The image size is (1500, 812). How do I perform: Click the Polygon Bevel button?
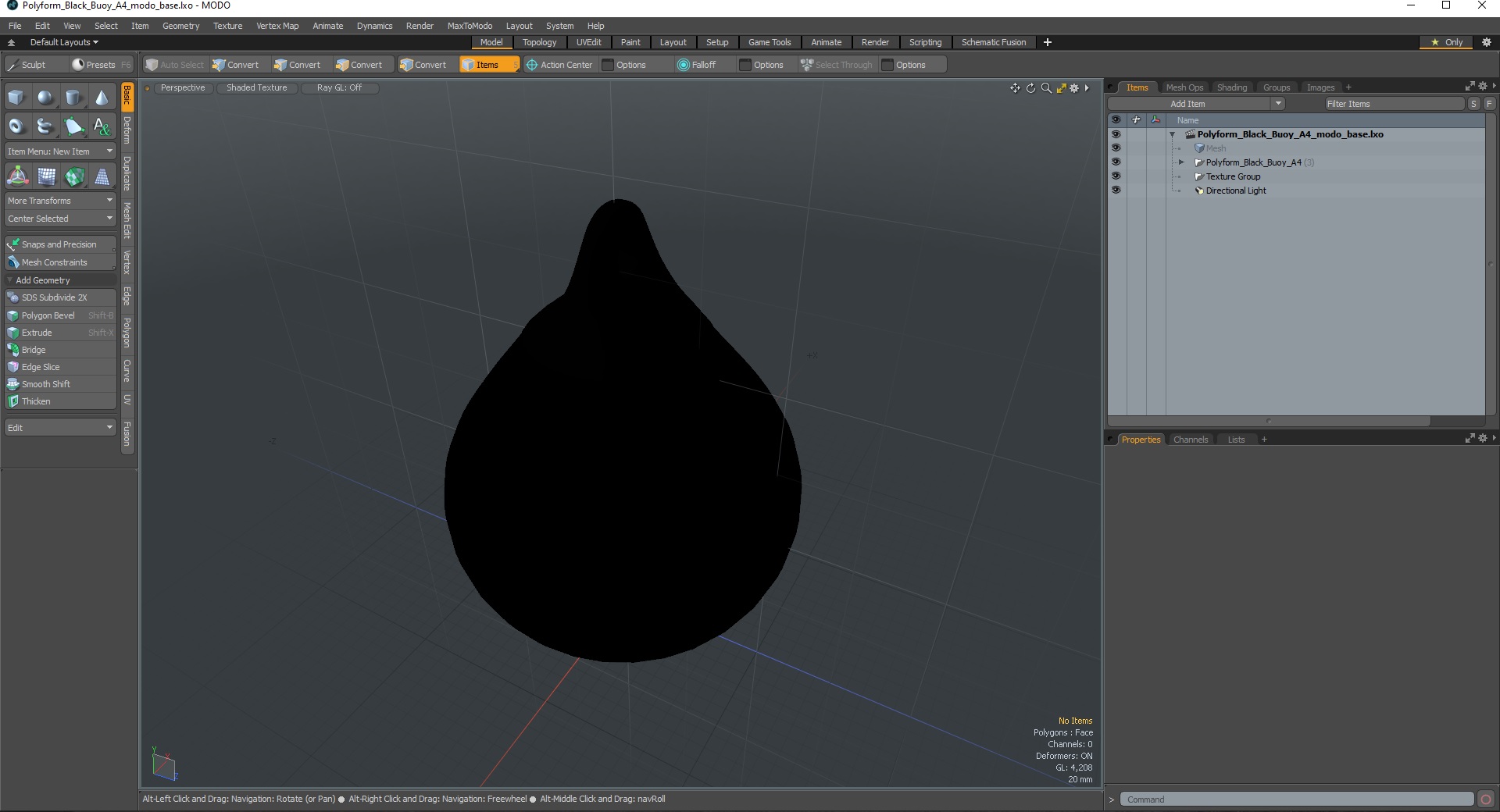60,315
